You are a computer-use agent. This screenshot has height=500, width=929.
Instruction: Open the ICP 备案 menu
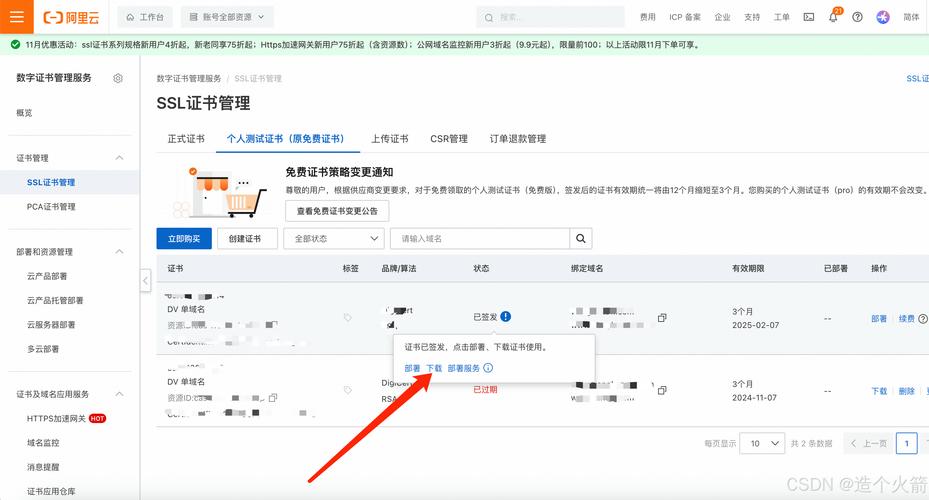[x=685, y=17]
